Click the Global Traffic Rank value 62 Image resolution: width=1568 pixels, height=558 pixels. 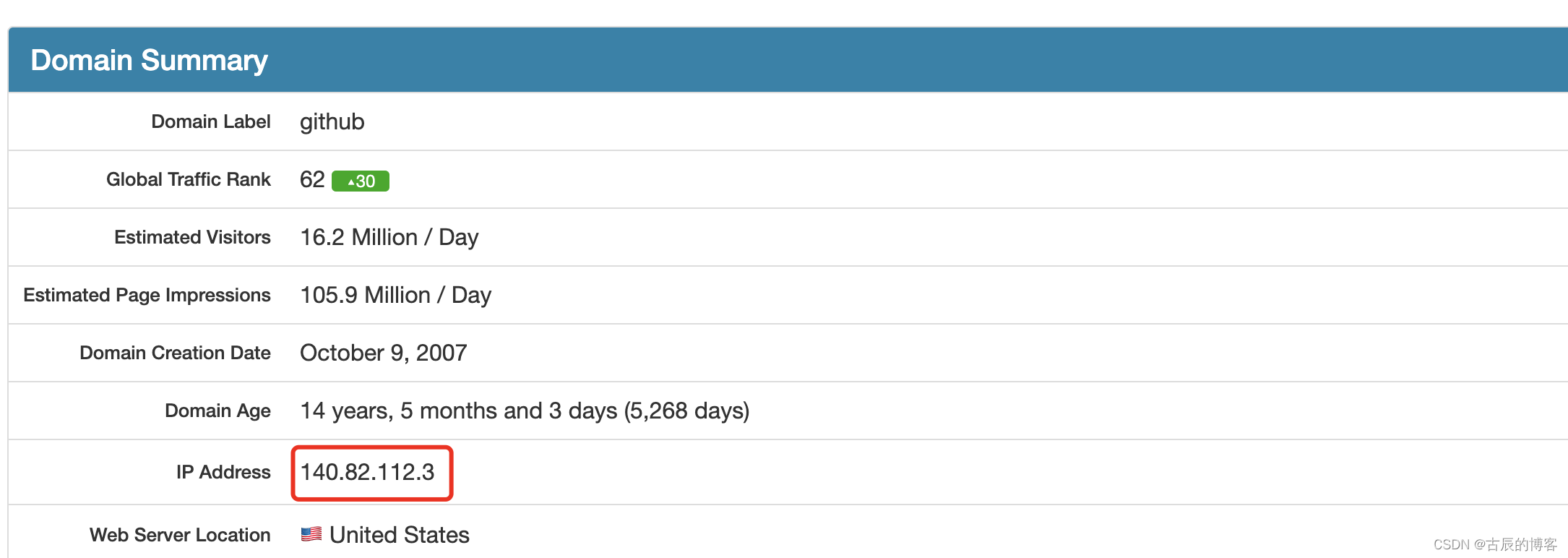tap(312, 179)
